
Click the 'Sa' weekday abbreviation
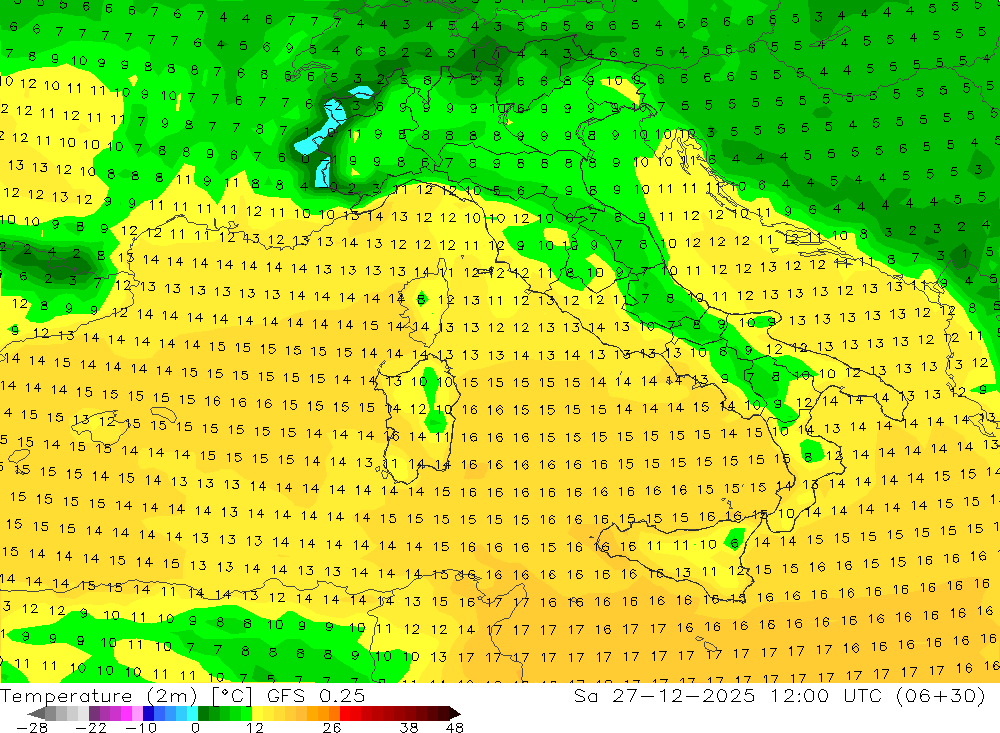pyautogui.click(x=585, y=696)
